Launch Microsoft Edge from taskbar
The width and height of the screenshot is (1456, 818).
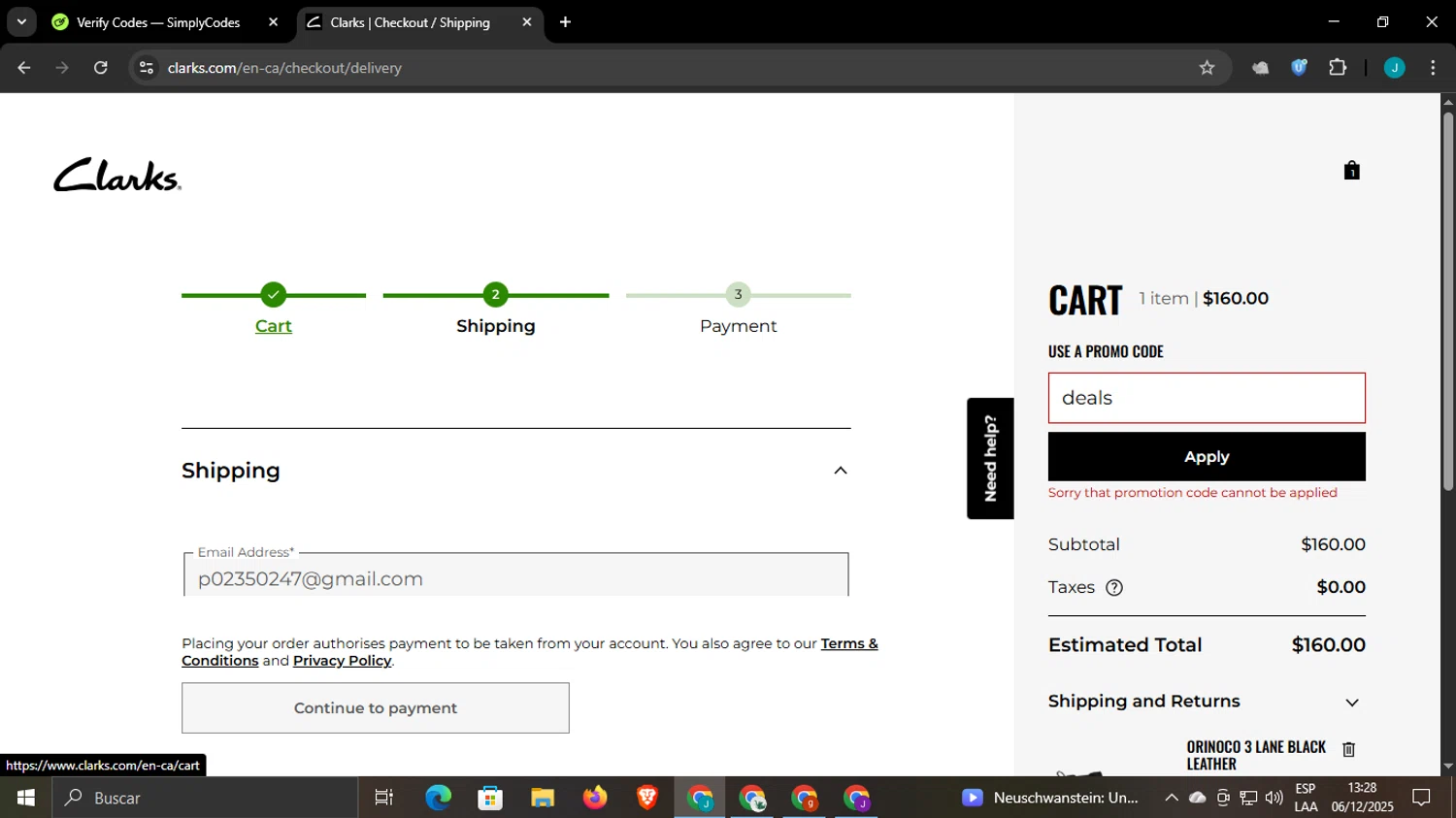(438, 798)
